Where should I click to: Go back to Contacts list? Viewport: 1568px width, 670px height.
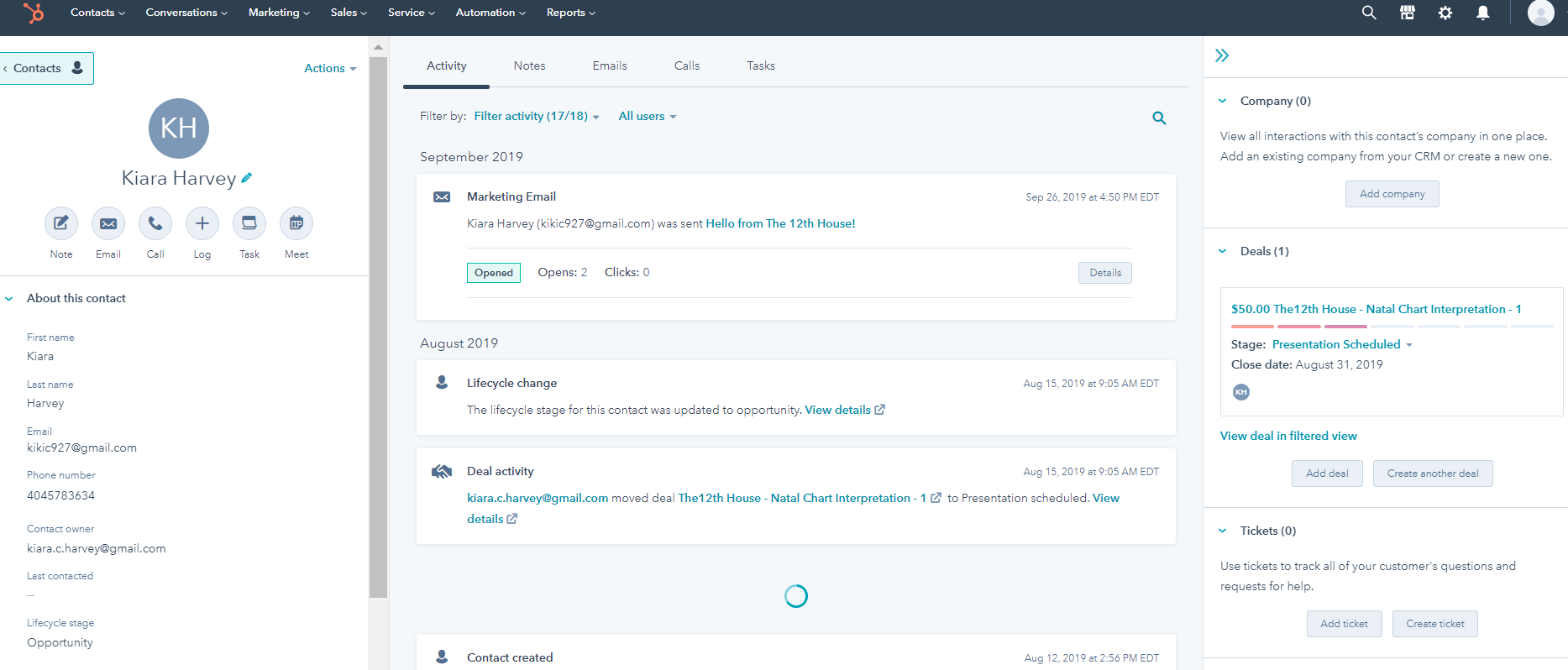[46, 68]
